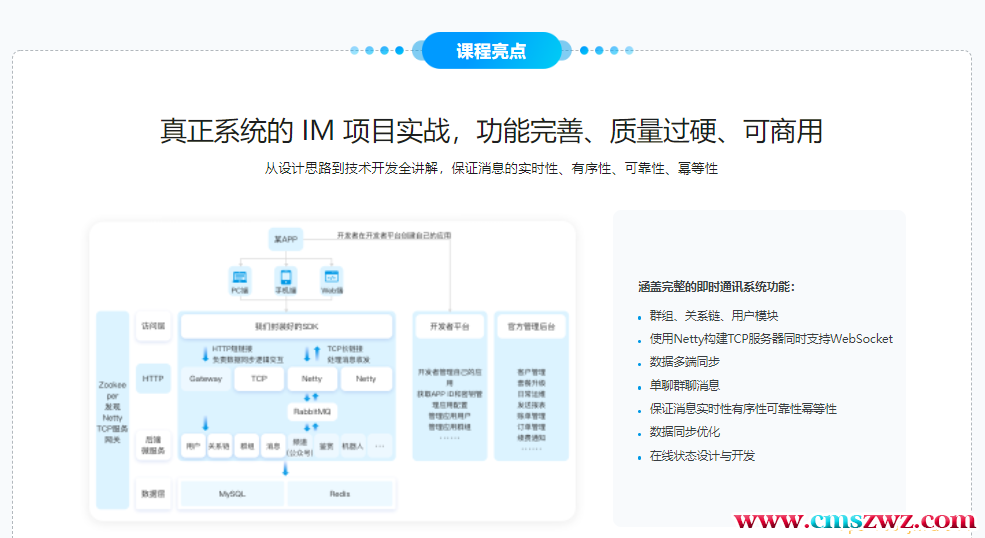Click the 手机端 mobile phone icon
Viewport: 985px width, 538px height.
pos(286,277)
